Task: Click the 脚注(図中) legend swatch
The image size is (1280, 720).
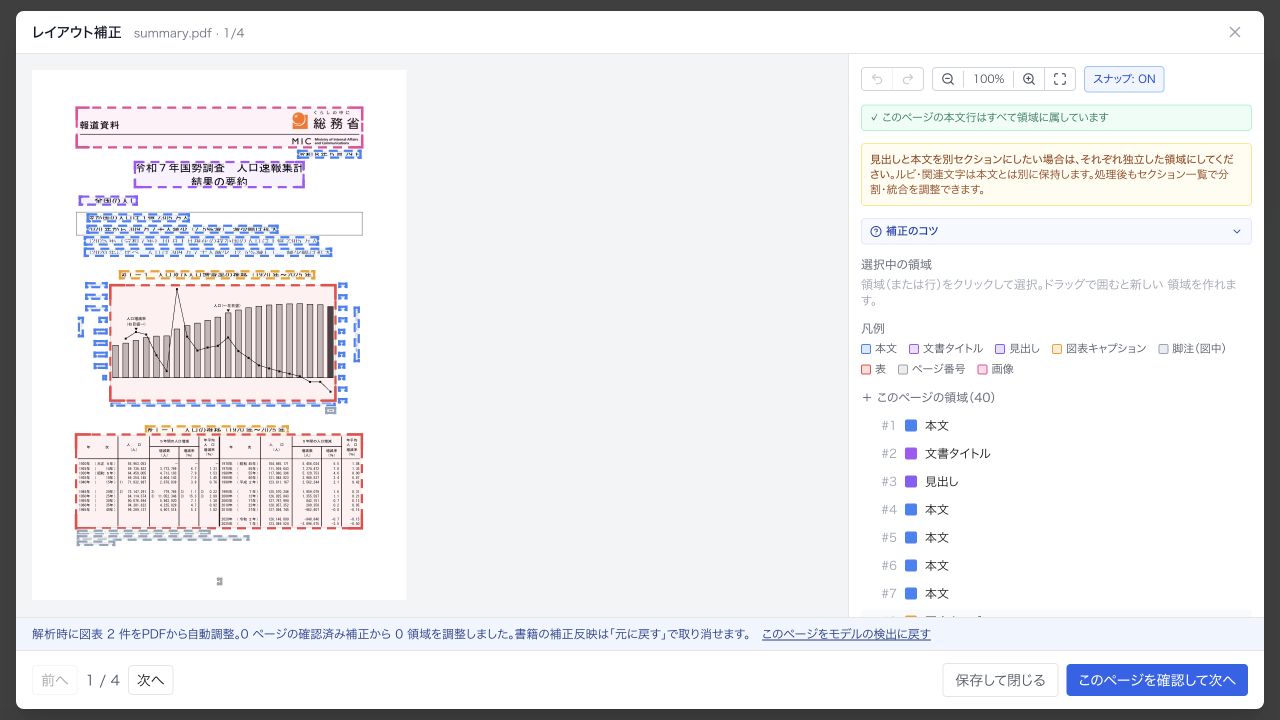Action: click(1164, 349)
